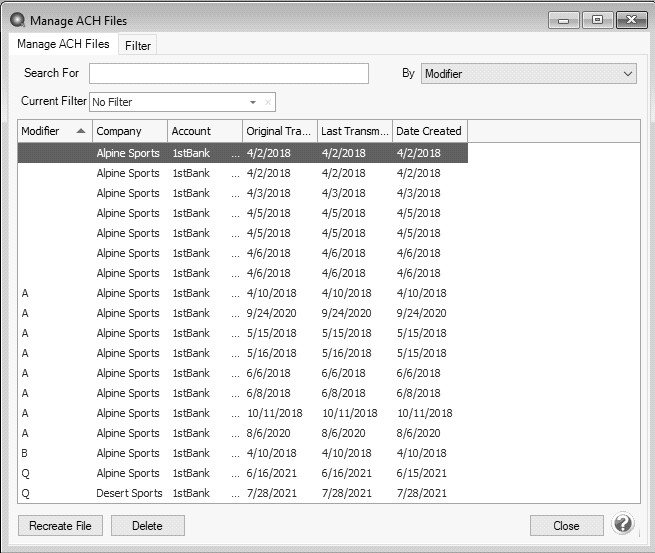
Task: Expand the Current Filter dropdown
Action: pyautogui.click(x=253, y=102)
